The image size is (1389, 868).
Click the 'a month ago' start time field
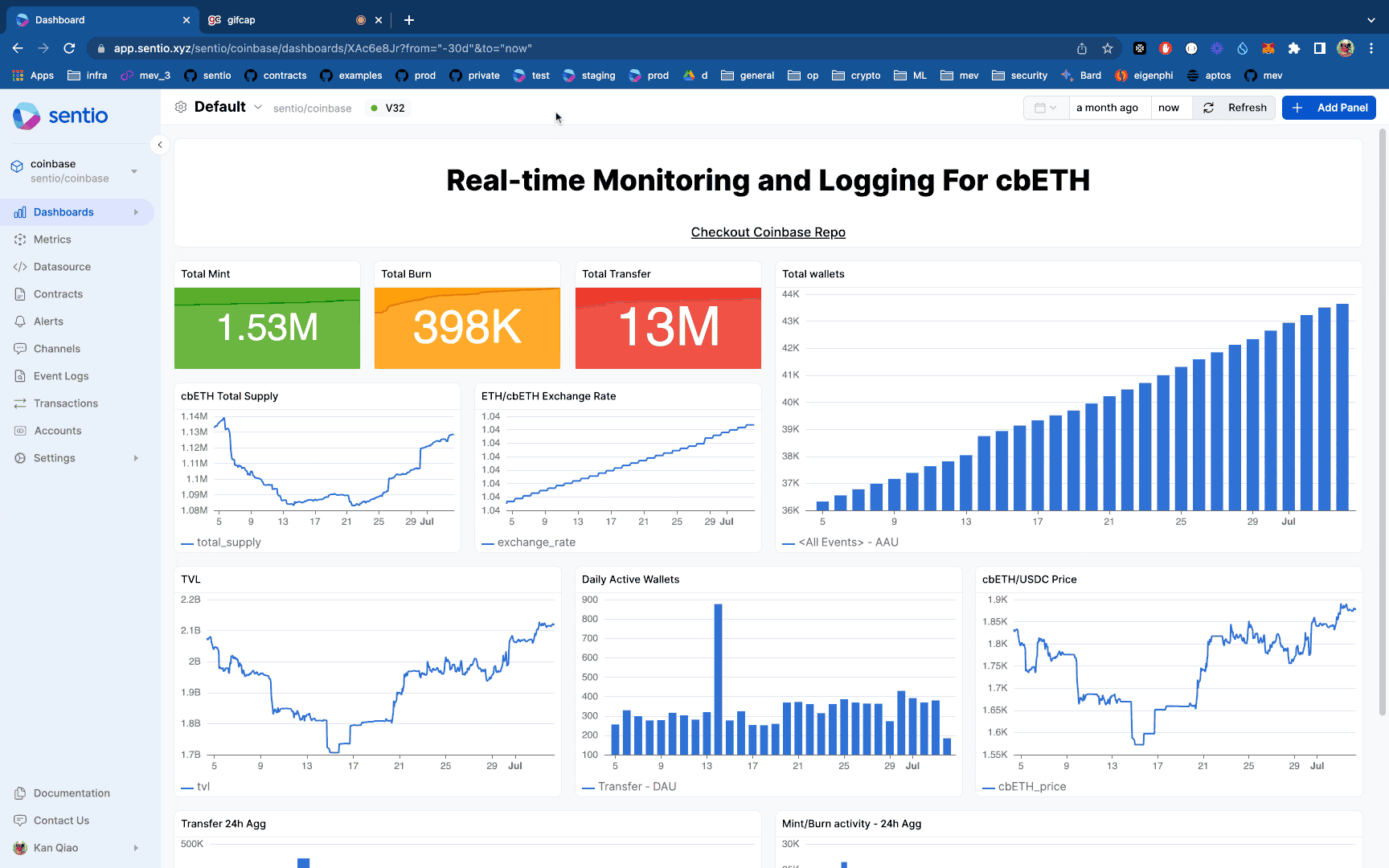(1109, 108)
